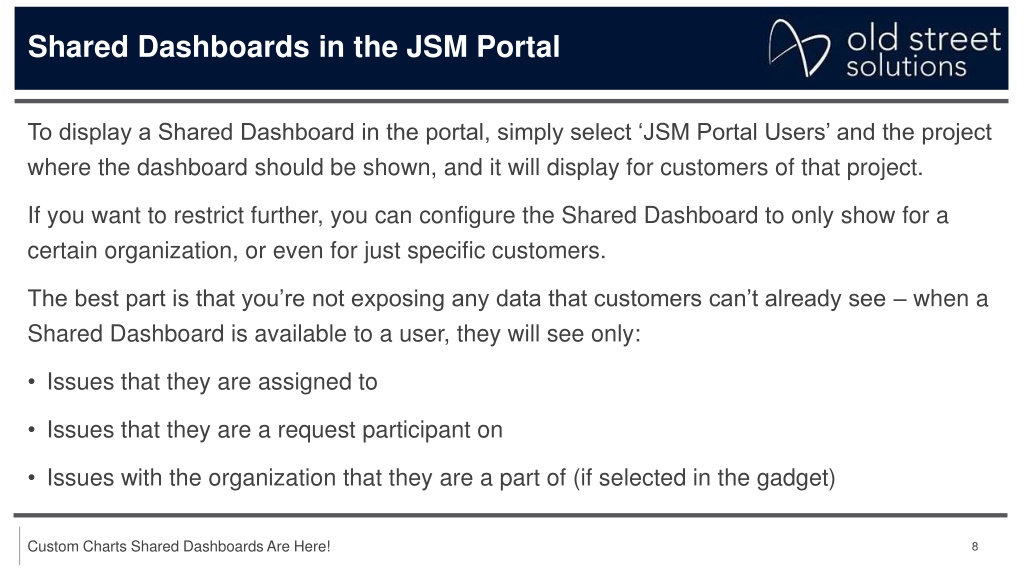Click the dark blue title banner

511,48
